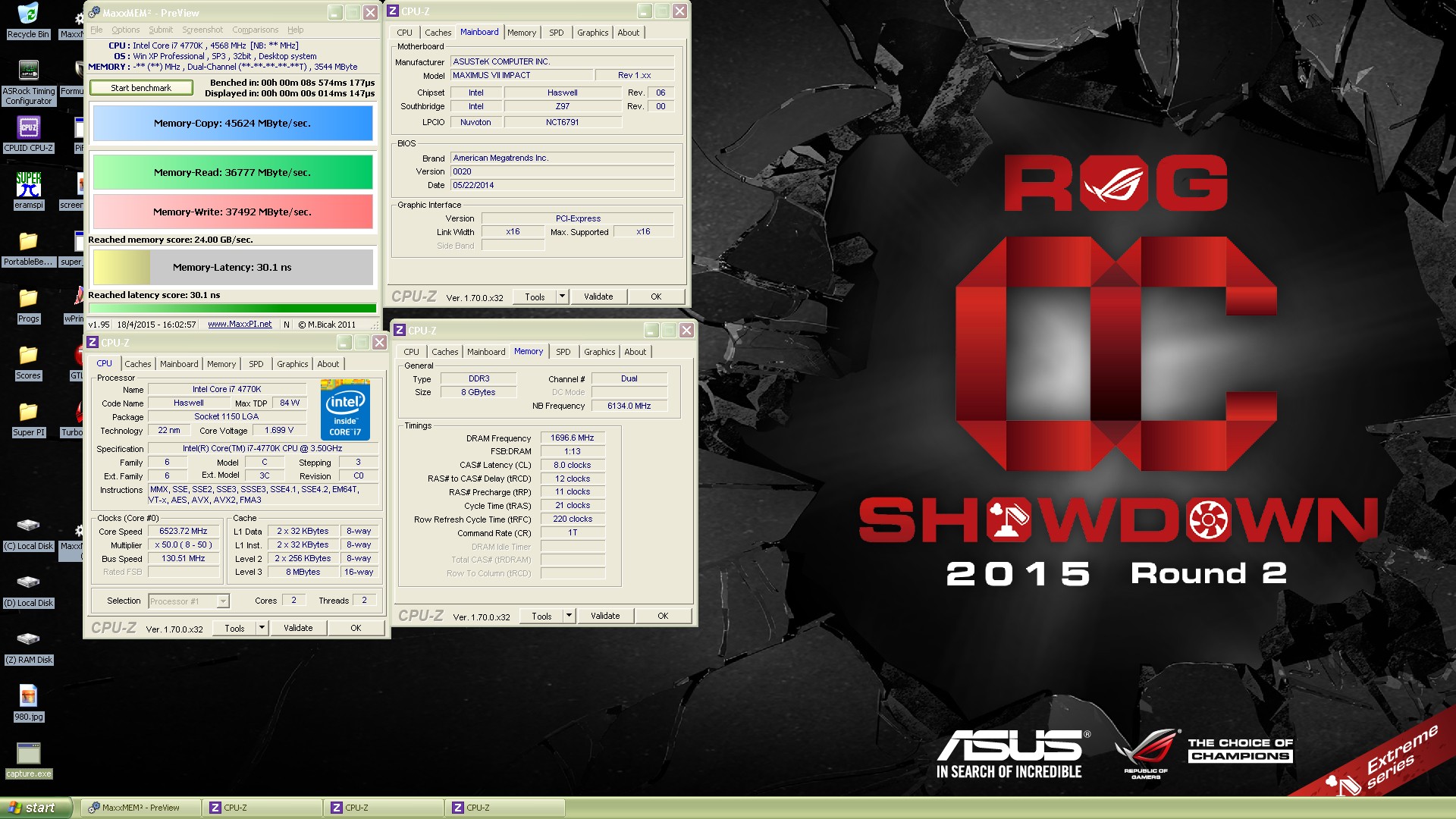Viewport: 1456px width, 819px height.
Task: Open the Scores folder icon
Action: tap(28, 362)
